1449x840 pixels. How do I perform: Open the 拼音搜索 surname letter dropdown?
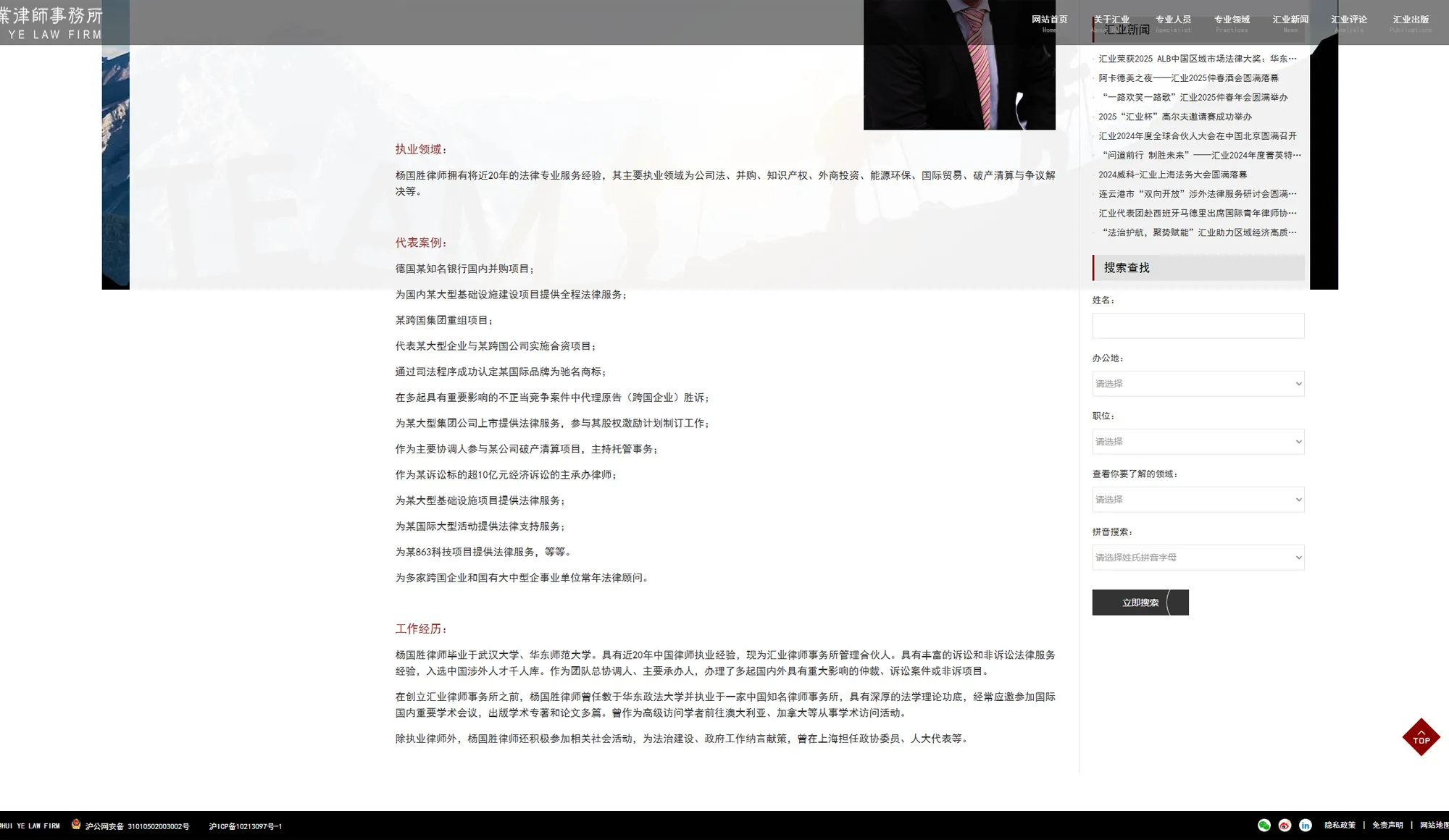pos(1198,558)
